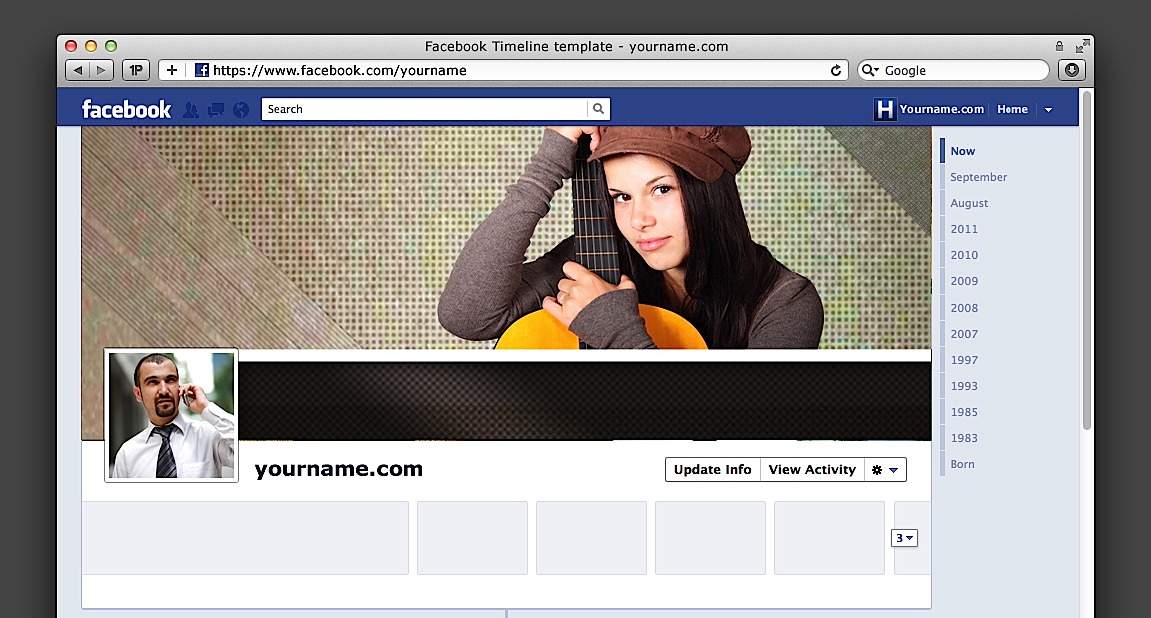1151x618 pixels.
Task: Click the H profile avatar icon
Action: click(x=885, y=109)
